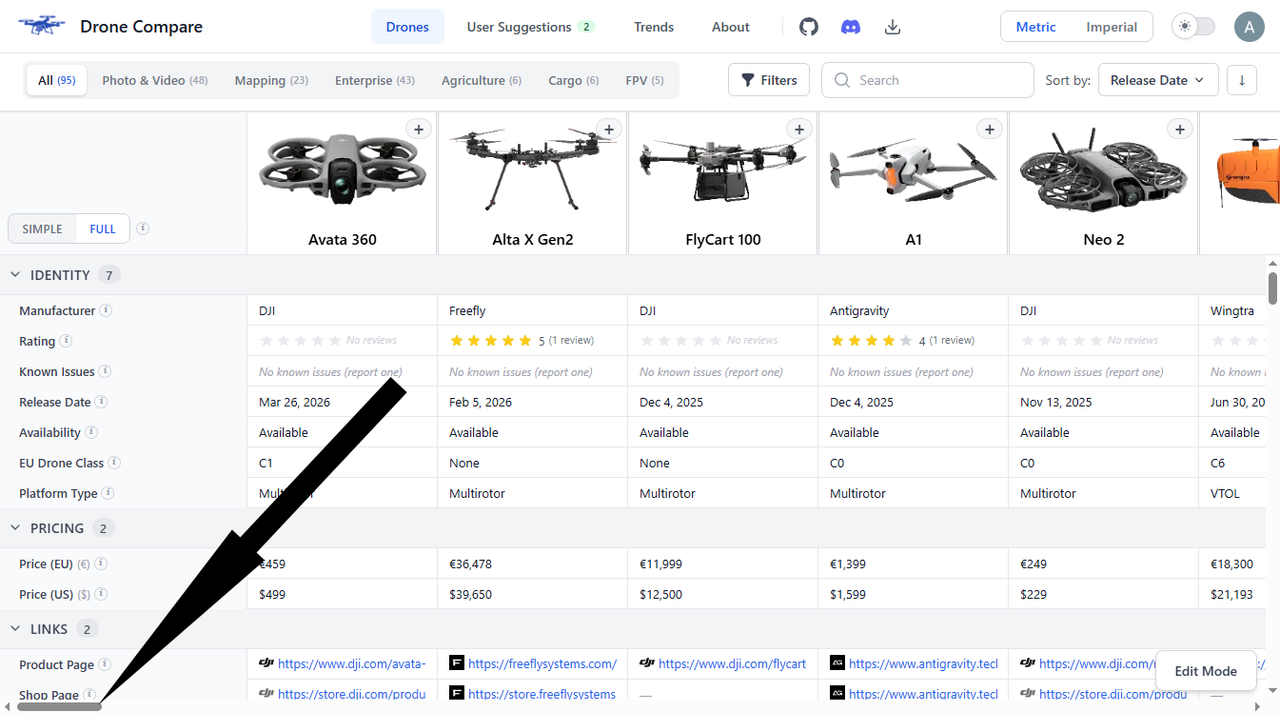Collapse the IDENTITY section
Image resolution: width=1280 pixels, height=714 pixels.
click(15, 275)
